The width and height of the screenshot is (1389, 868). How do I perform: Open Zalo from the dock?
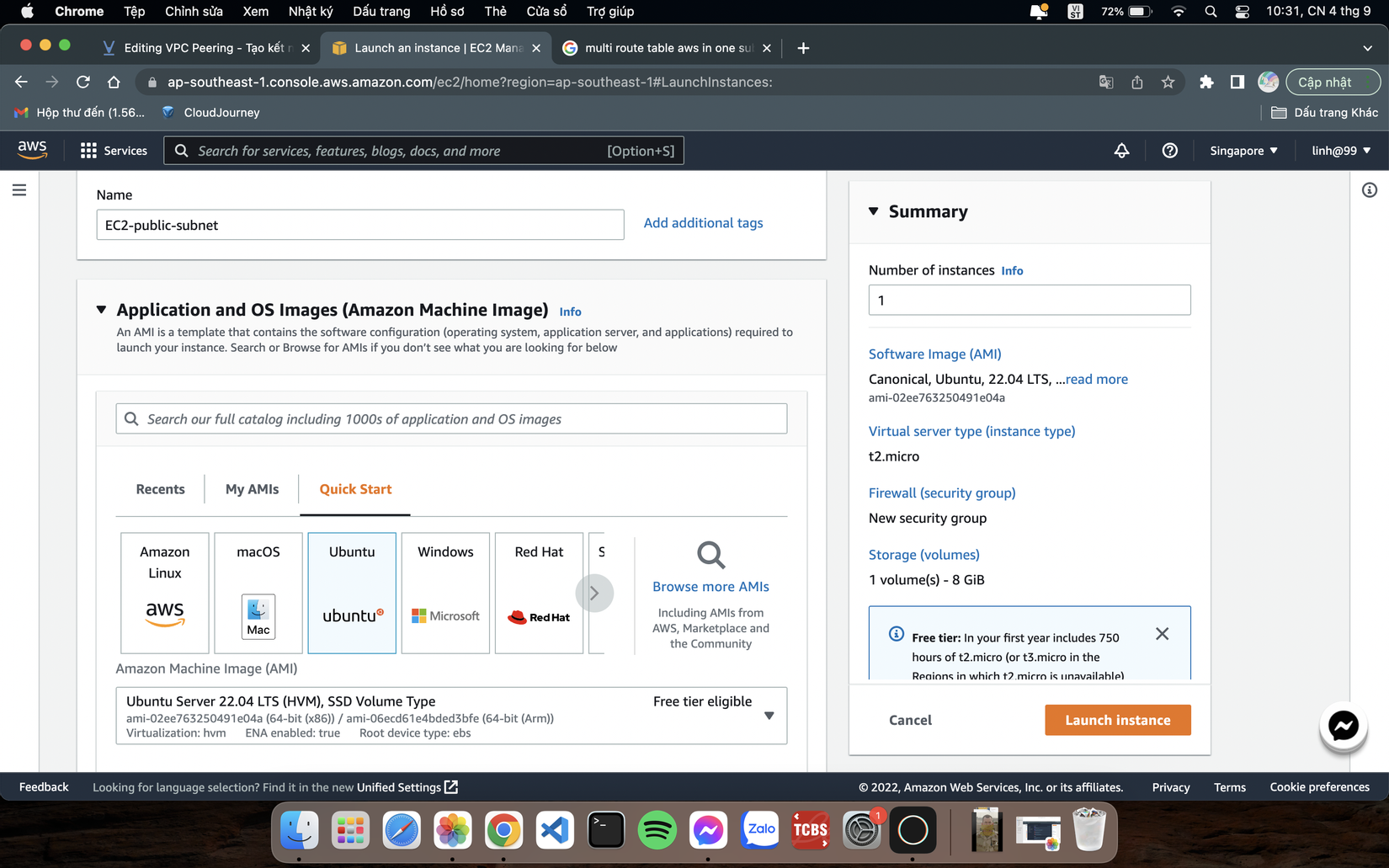pos(760,830)
